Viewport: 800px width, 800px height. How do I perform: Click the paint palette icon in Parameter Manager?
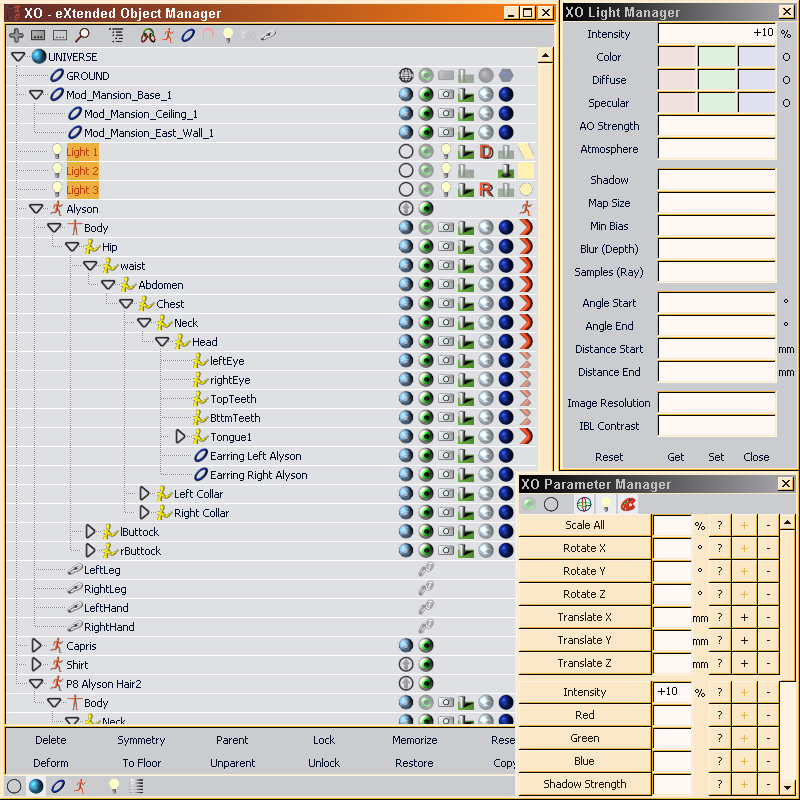tap(628, 504)
